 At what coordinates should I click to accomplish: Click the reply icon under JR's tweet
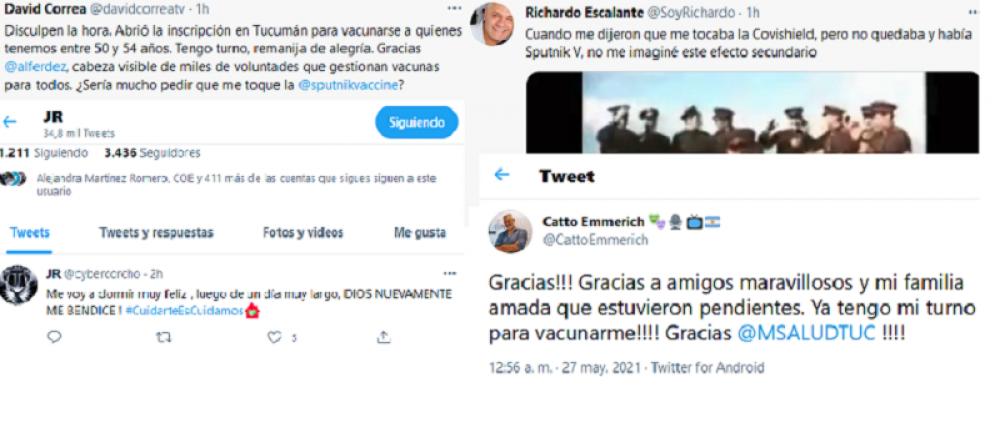[x=54, y=337]
